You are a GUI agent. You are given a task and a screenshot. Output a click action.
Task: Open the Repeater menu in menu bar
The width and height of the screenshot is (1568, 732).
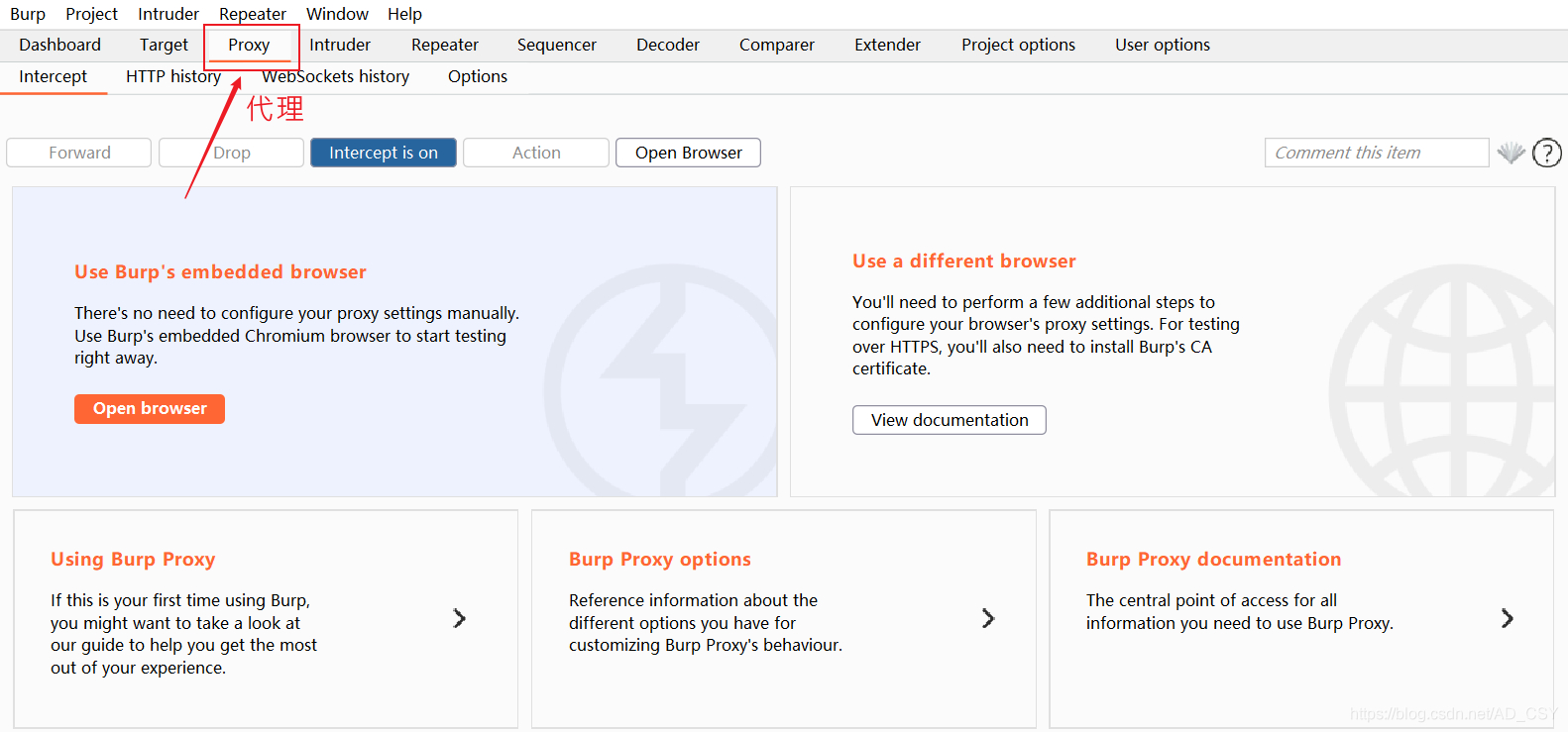pos(253,14)
